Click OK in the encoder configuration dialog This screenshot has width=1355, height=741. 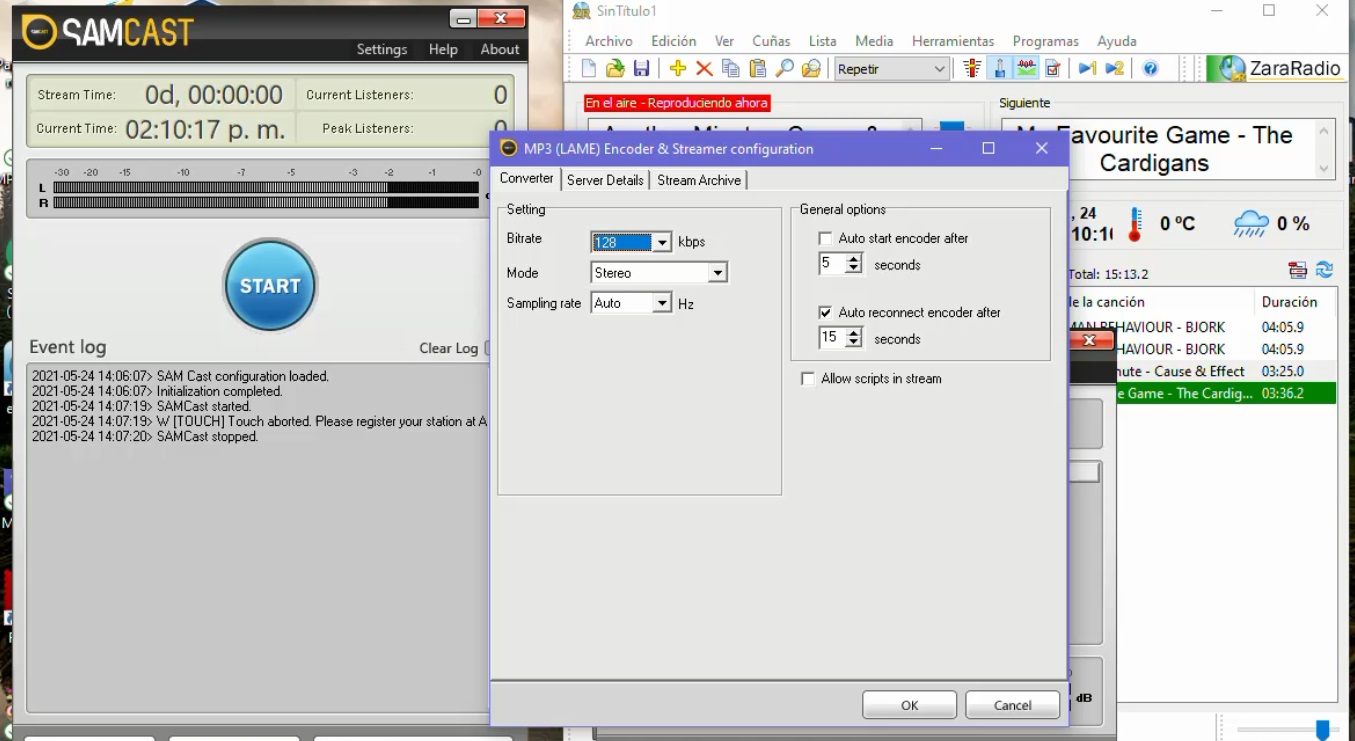point(909,705)
